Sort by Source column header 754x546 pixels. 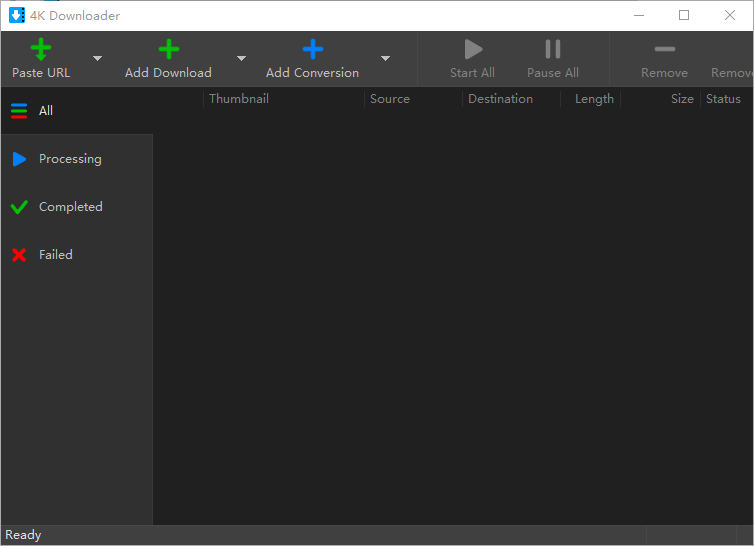pos(413,99)
